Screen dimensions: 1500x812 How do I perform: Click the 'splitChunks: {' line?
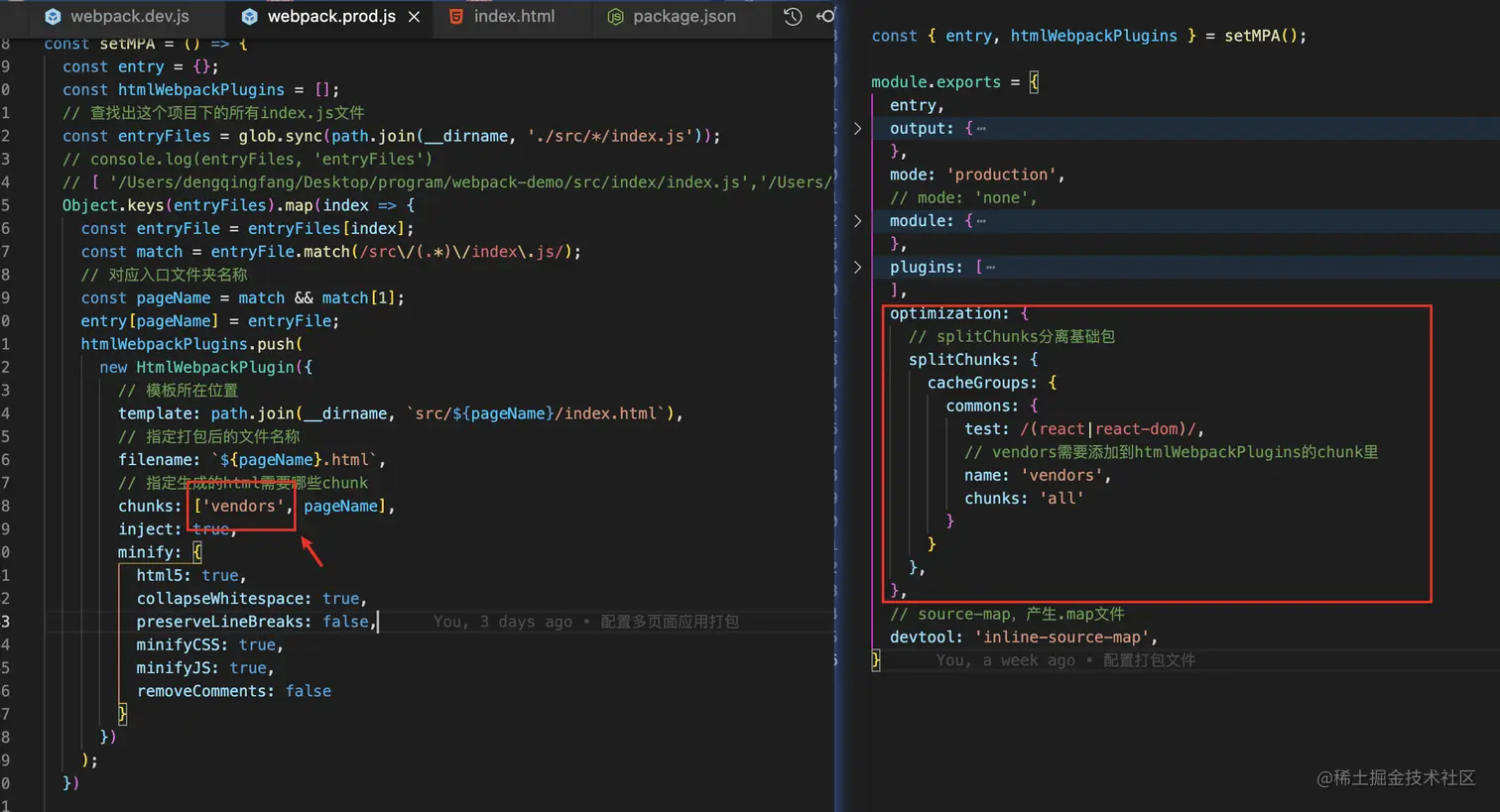coord(973,359)
